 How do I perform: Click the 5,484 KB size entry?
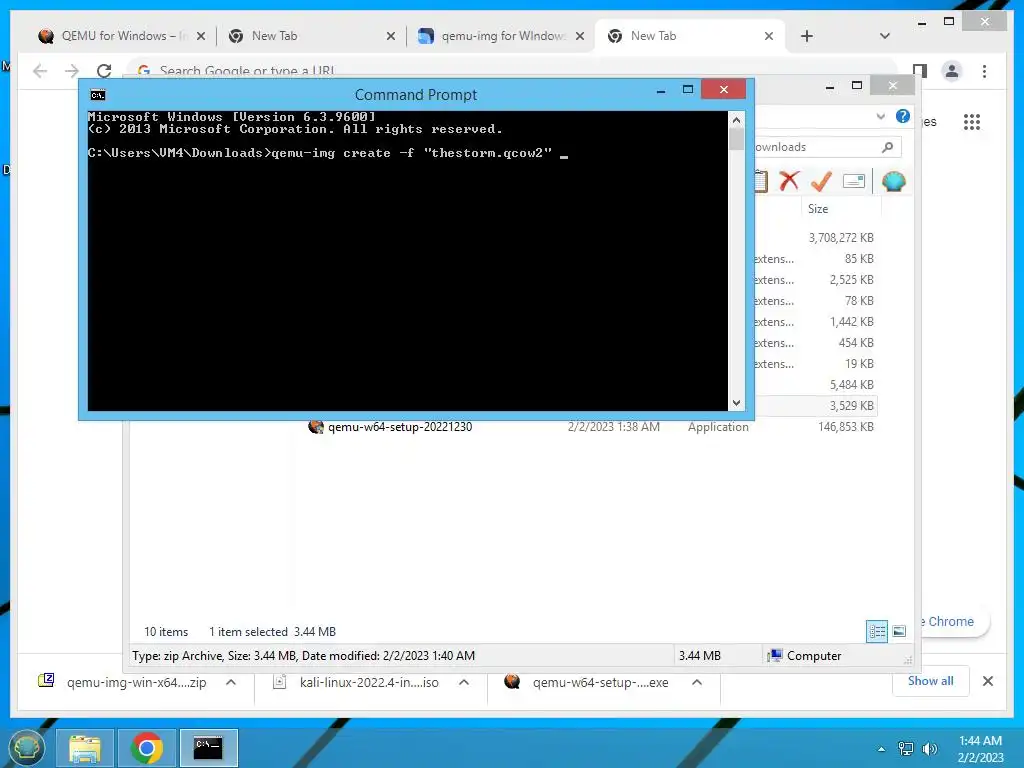852,385
